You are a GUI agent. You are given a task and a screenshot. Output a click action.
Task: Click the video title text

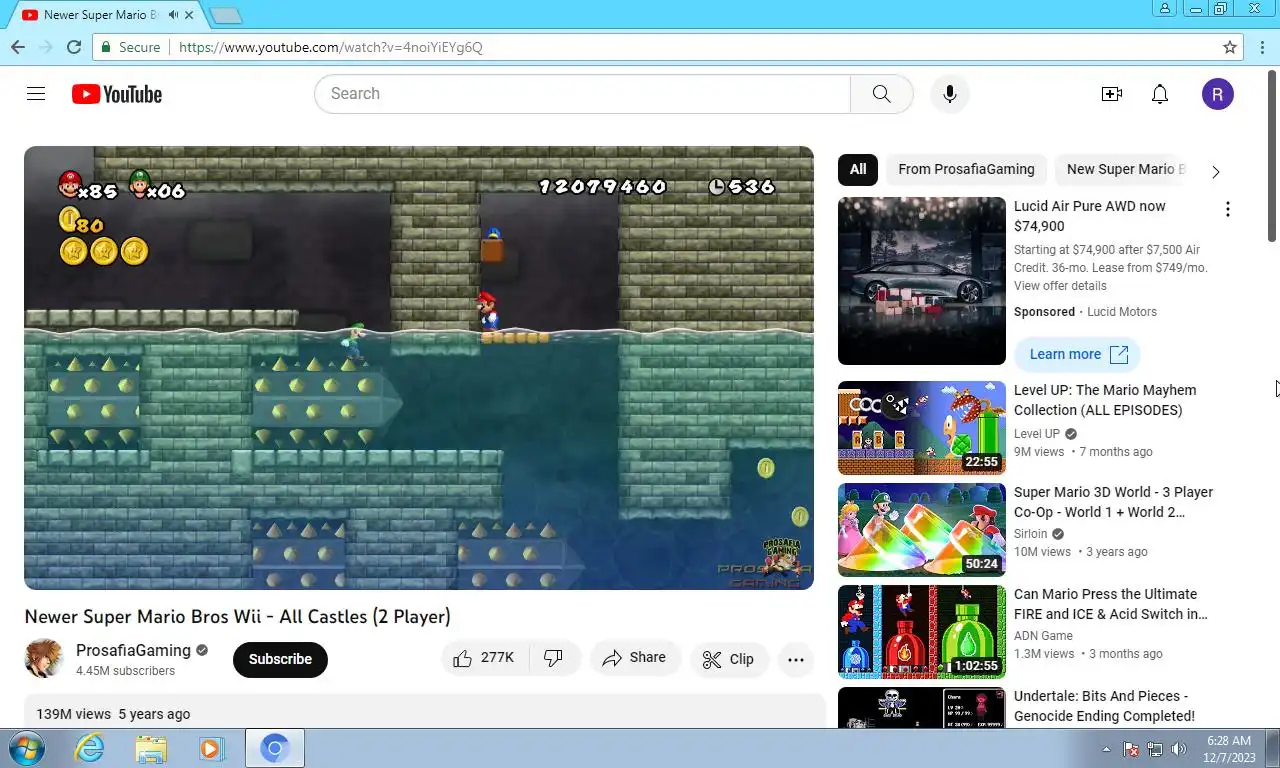(237, 617)
